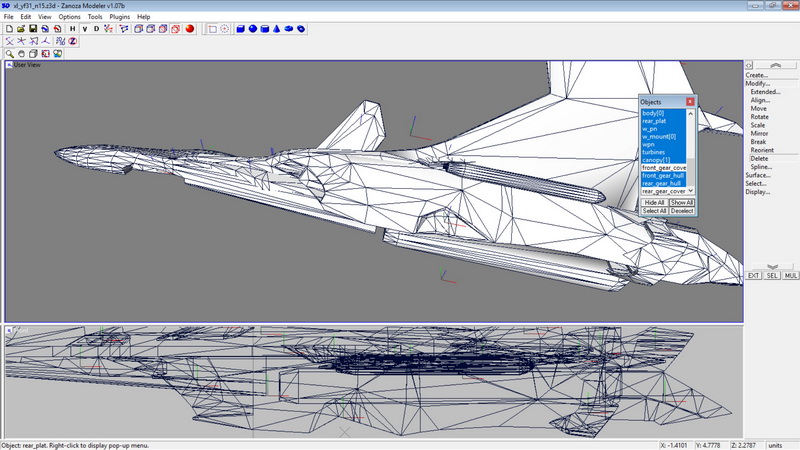Expand the Create... command group
800x450 pixels.
[x=757, y=75]
